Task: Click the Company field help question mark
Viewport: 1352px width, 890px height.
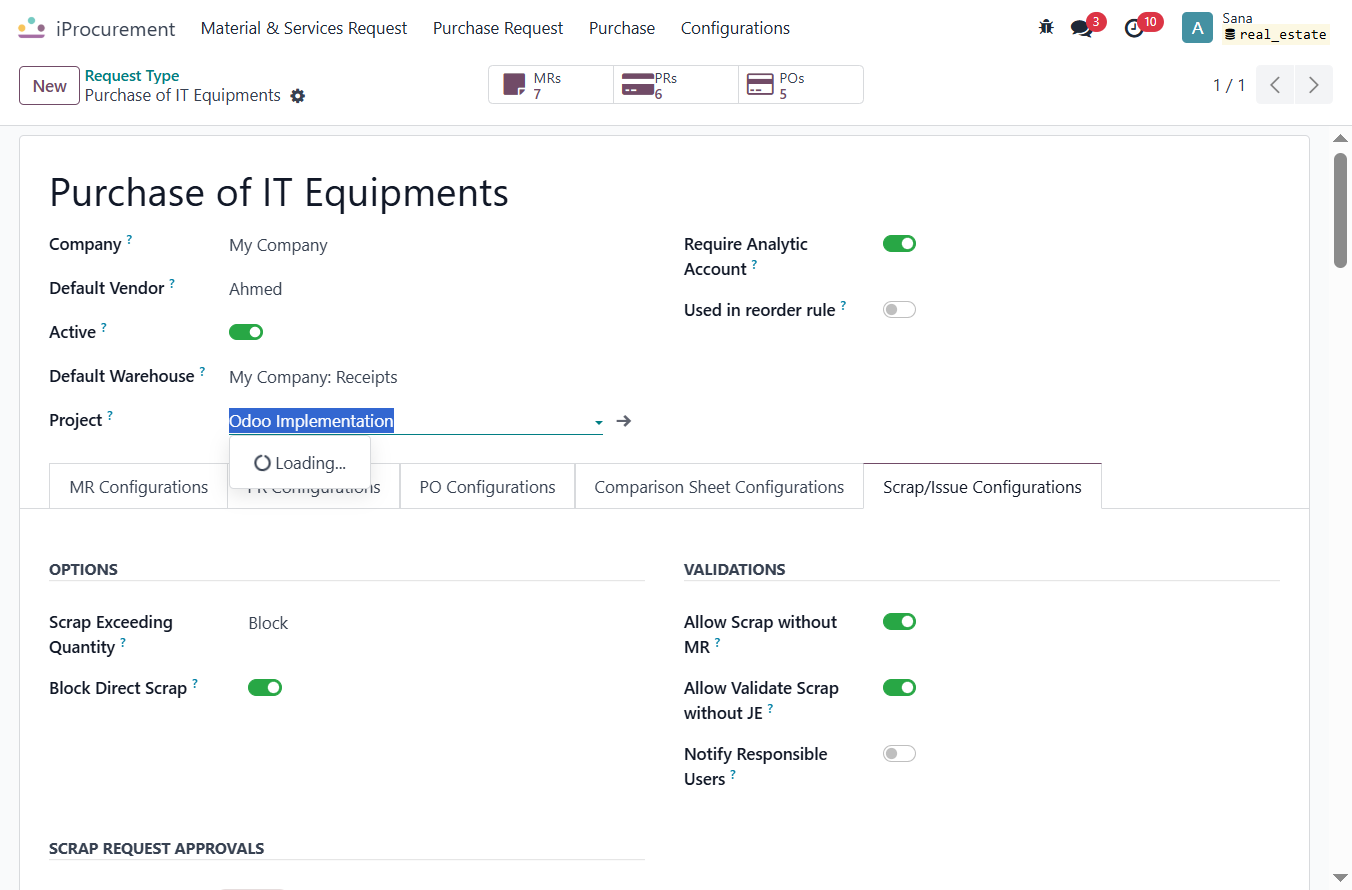Action: (x=129, y=239)
